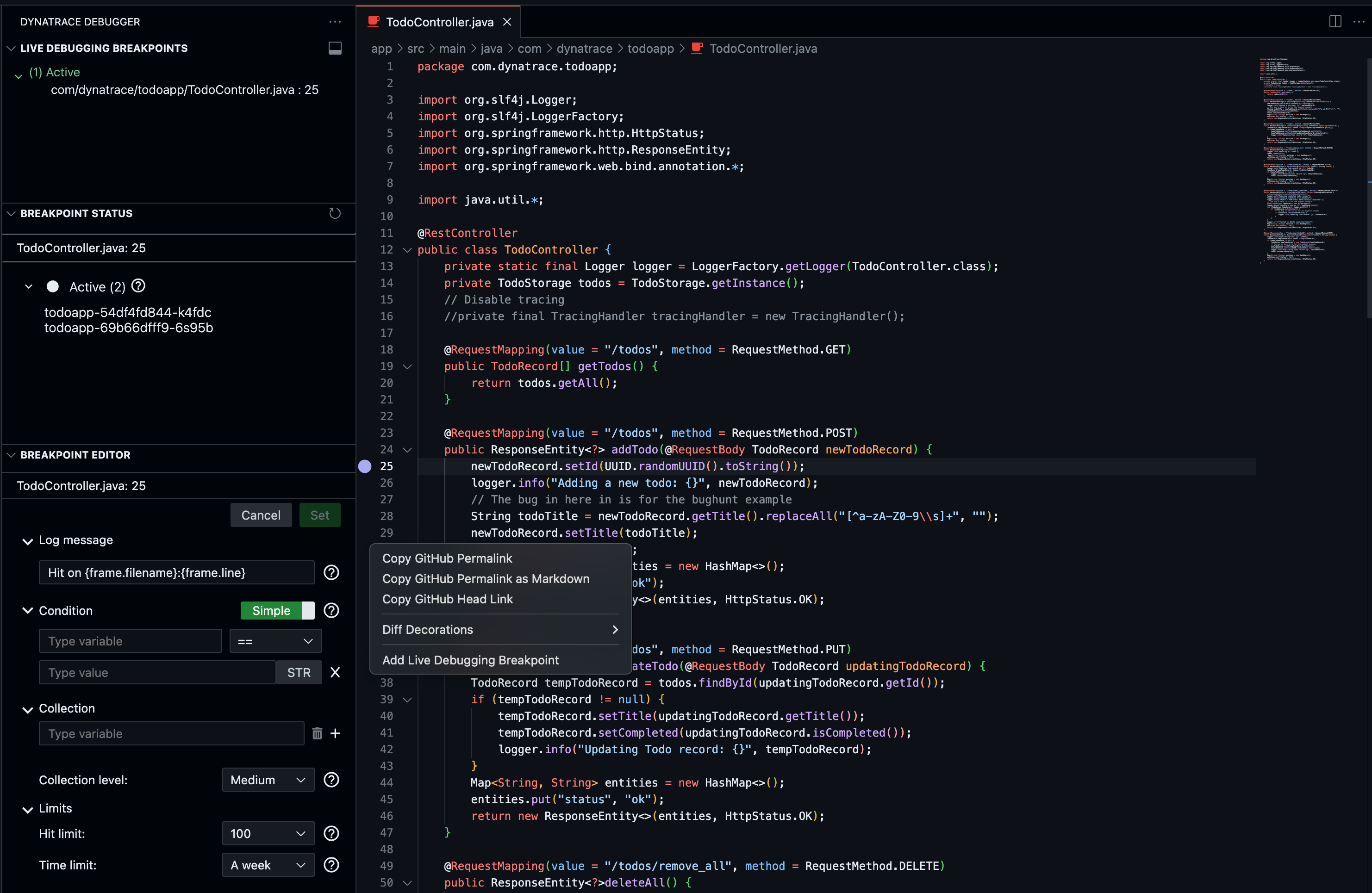Click help icon next to Active (2)
The image size is (1372, 893).
(138, 286)
